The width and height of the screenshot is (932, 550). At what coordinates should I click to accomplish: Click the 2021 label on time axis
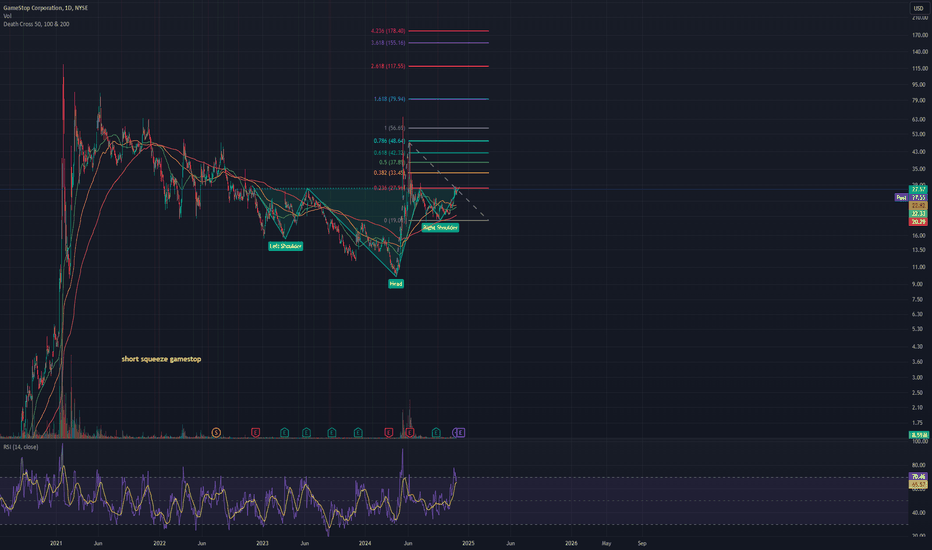pyautogui.click(x=56, y=543)
